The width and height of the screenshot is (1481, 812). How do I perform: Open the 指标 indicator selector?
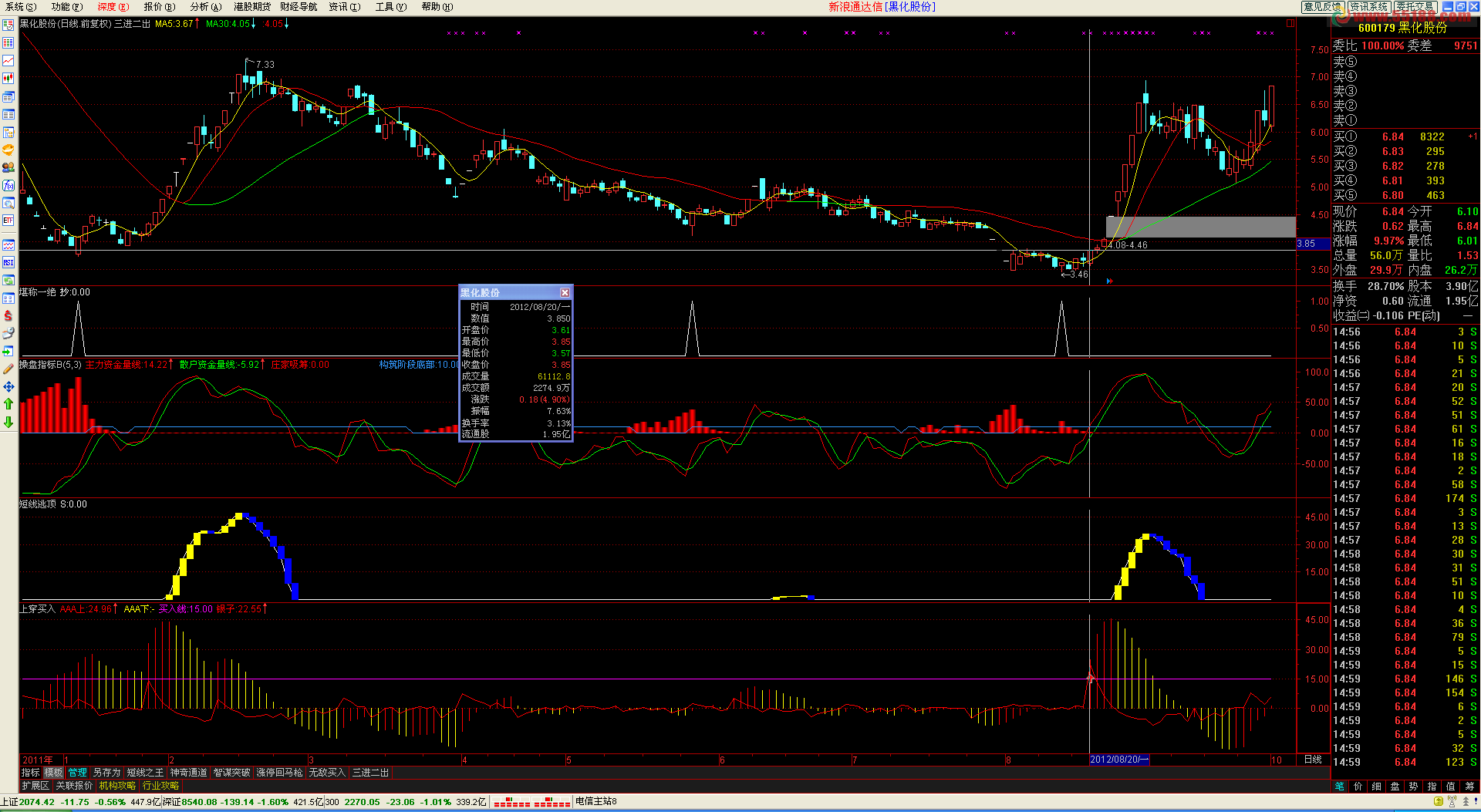(30, 772)
